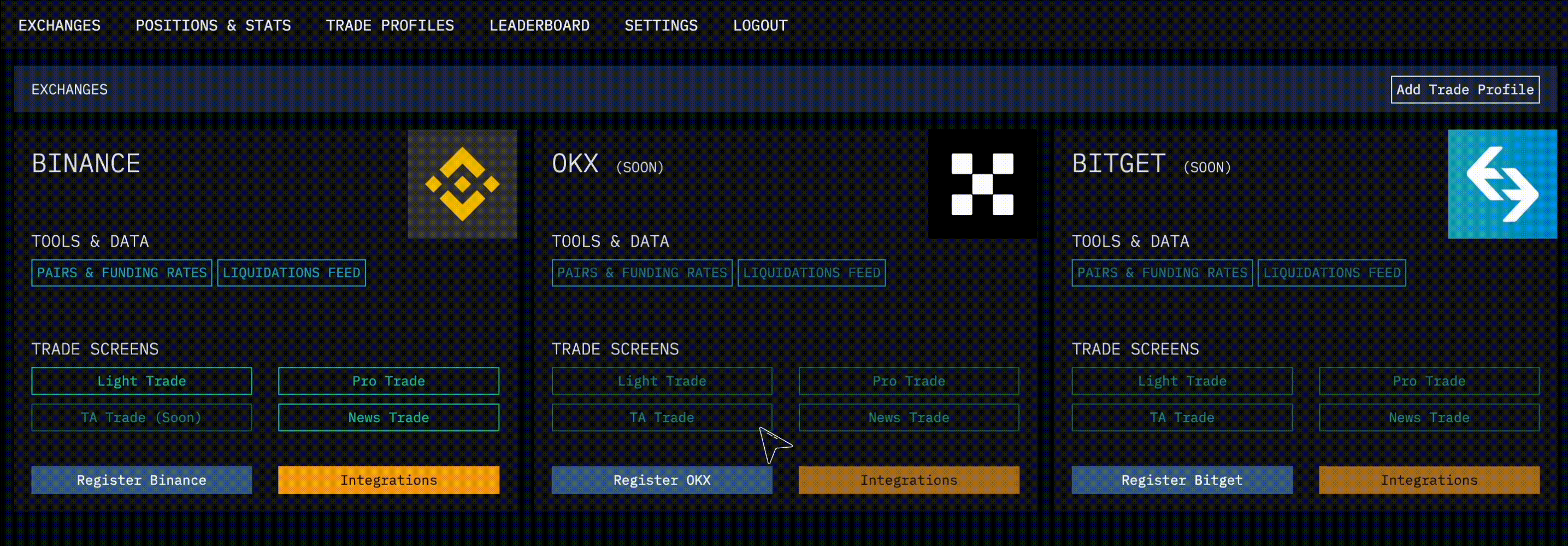Image resolution: width=1568 pixels, height=546 pixels.
Task: Select OKX Pro Trade screen
Action: tap(909, 381)
